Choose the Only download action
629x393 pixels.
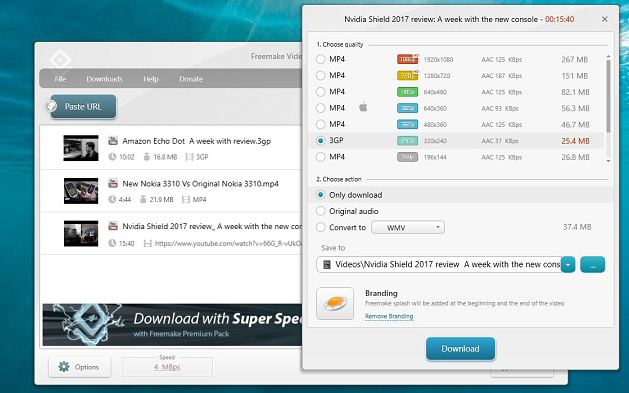point(321,195)
